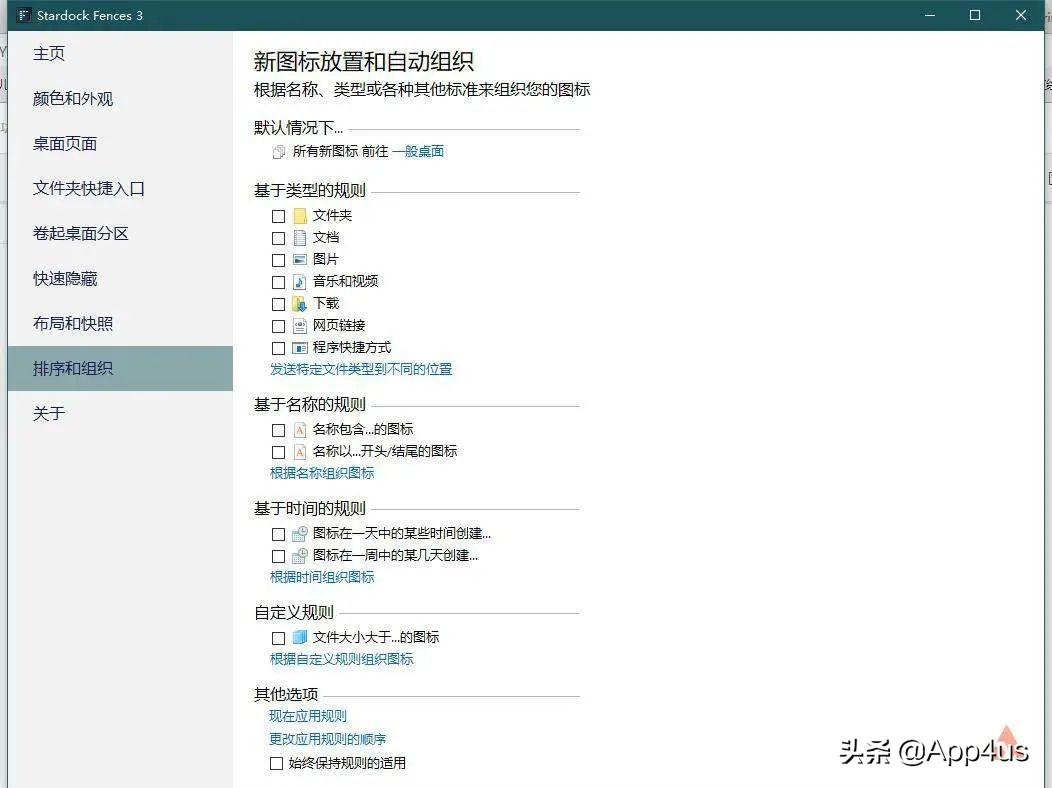Click 现在应用规则 to apply rules now
This screenshot has height=788, width=1052.
click(307, 716)
